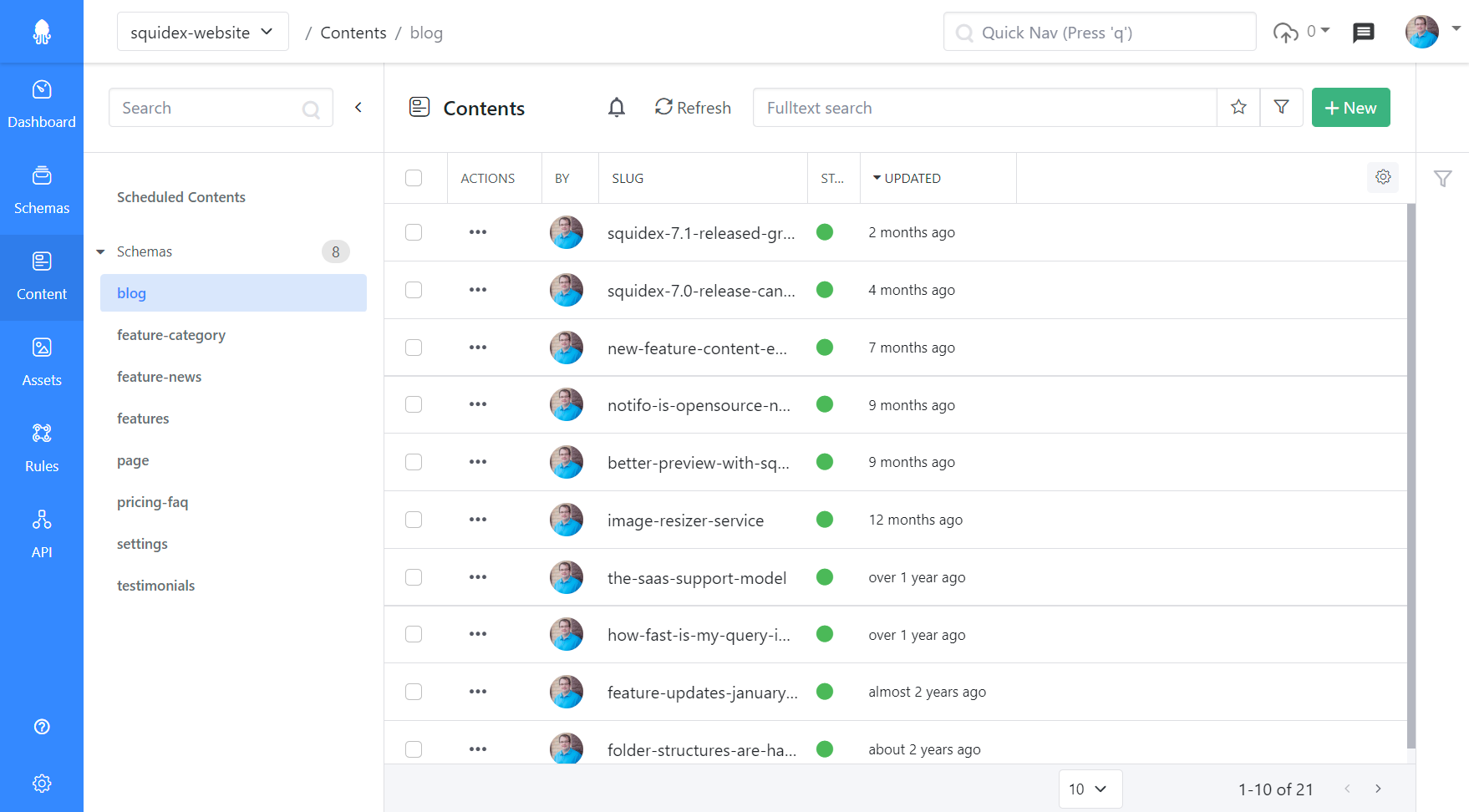Open the right-side filter panel funnel

(1442, 178)
